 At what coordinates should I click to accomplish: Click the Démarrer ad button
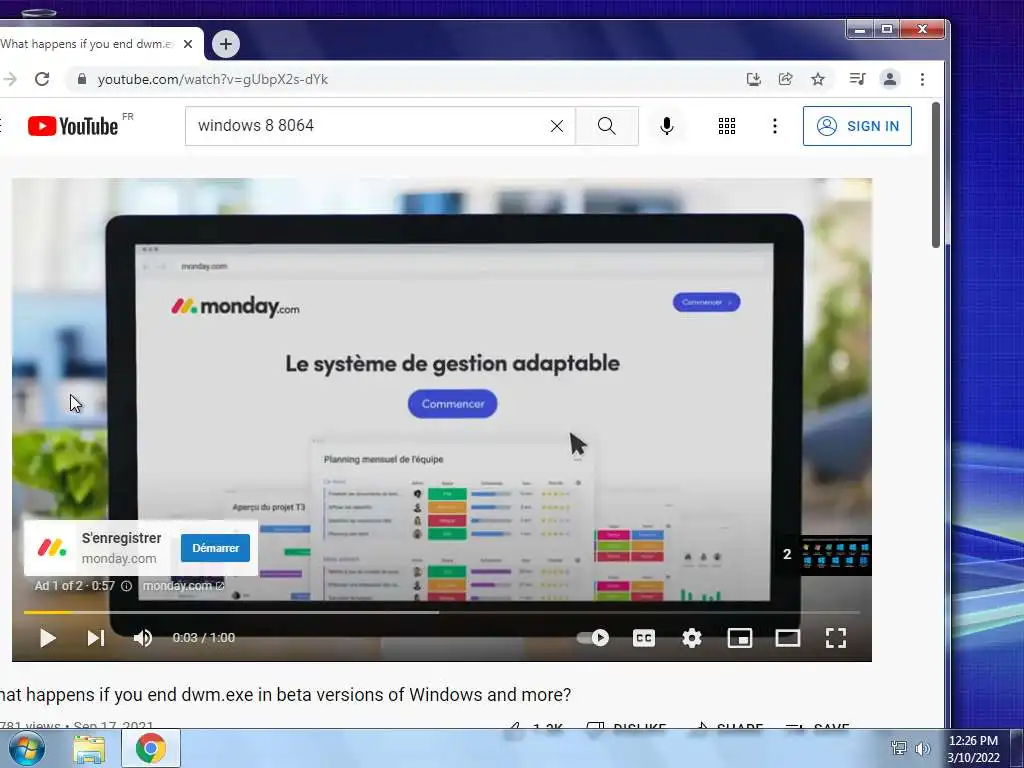click(x=216, y=548)
